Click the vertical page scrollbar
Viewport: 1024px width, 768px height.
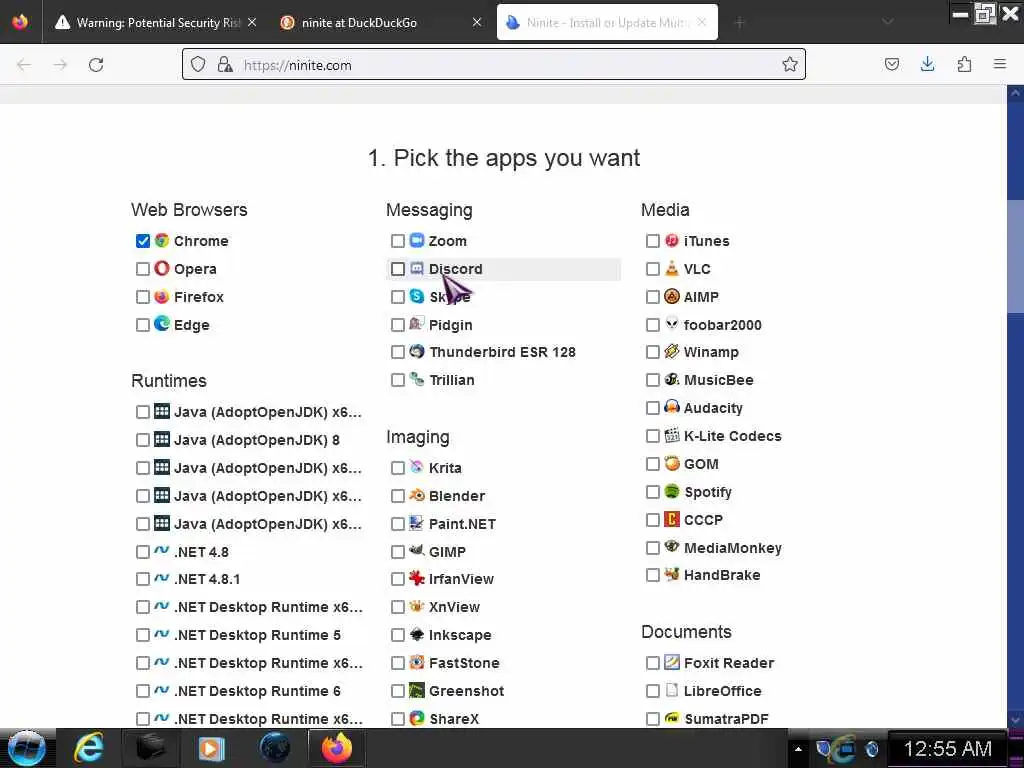(x=1015, y=255)
